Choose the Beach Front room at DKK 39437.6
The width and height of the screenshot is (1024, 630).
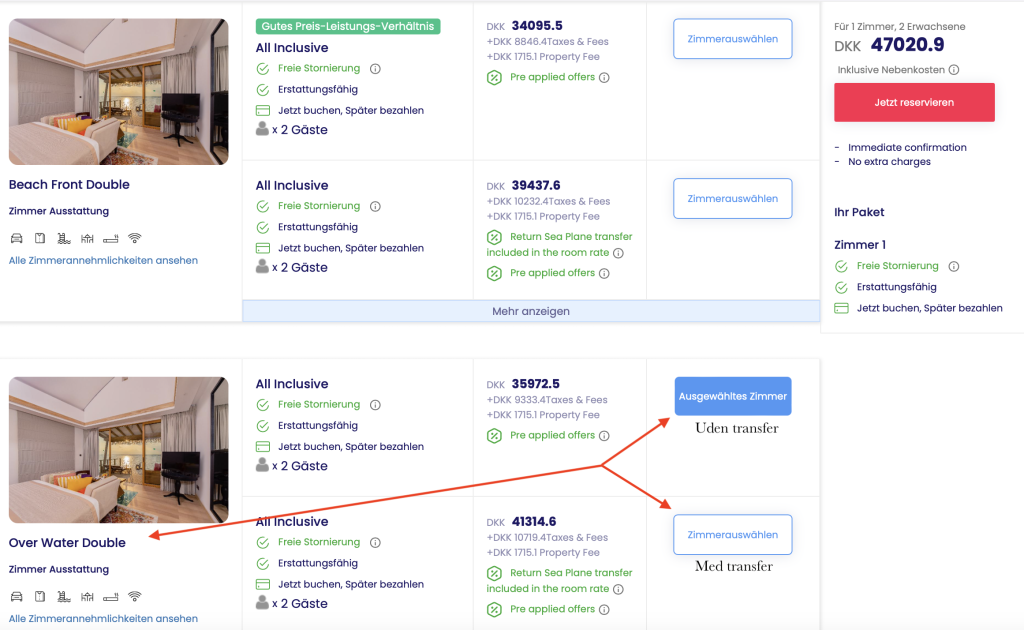point(732,199)
